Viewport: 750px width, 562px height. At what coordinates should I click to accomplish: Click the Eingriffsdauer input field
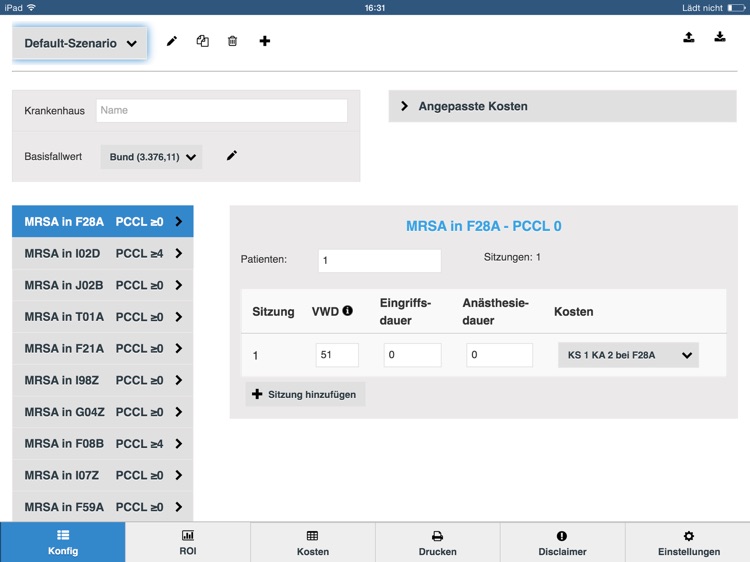(412, 355)
